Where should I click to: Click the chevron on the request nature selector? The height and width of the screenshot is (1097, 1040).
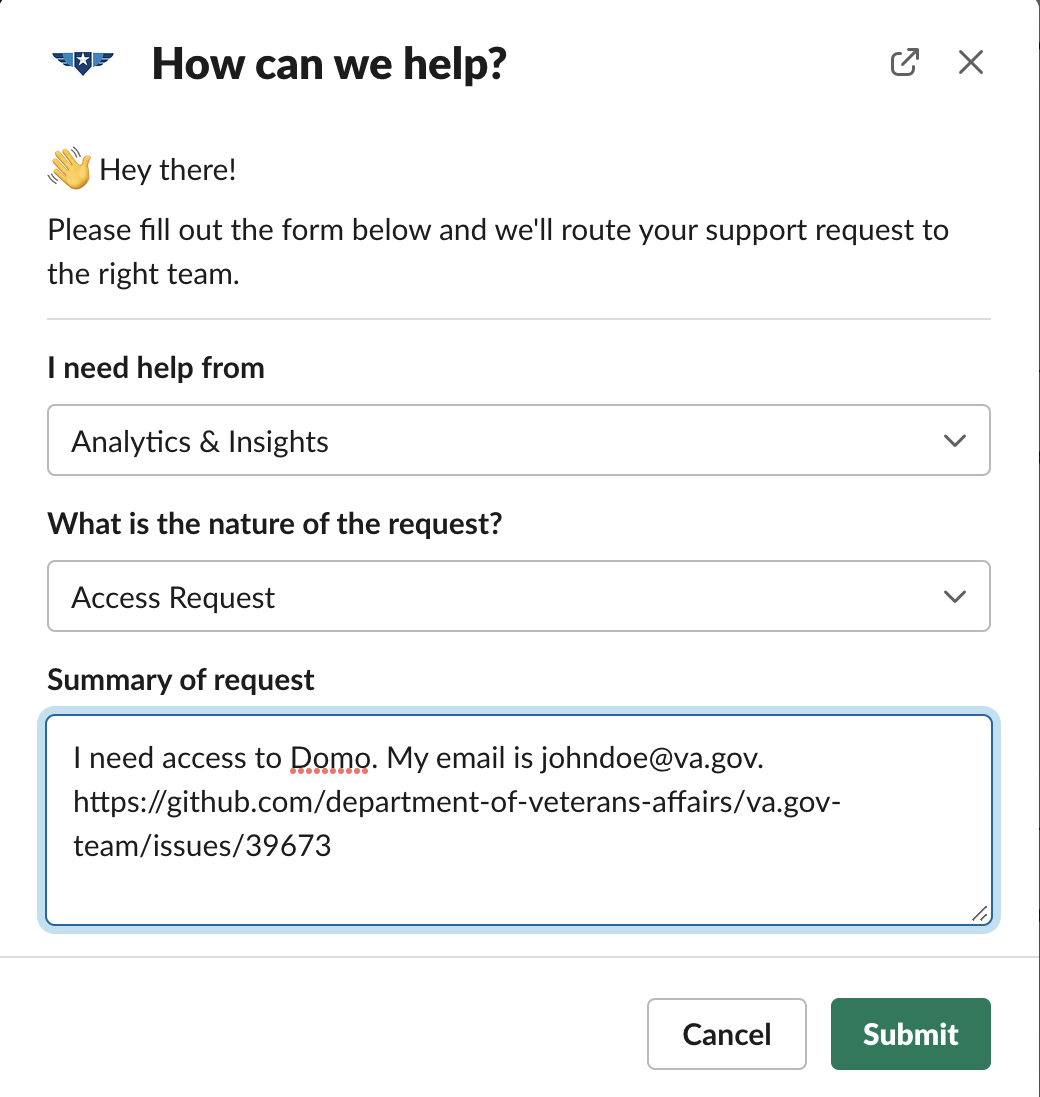coord(954,596)
